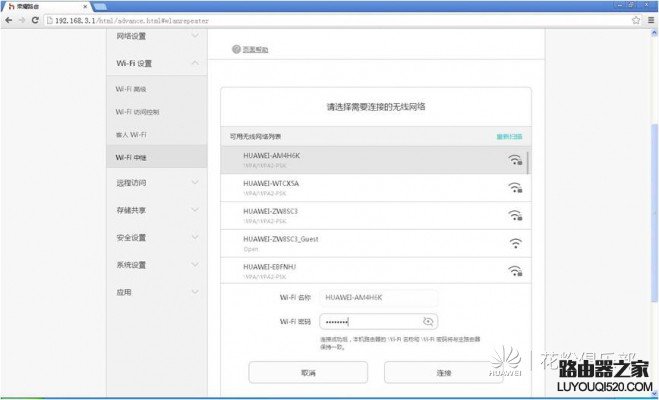
Task: Click the browser forward arrow
Action: click(x=22, y=20)
